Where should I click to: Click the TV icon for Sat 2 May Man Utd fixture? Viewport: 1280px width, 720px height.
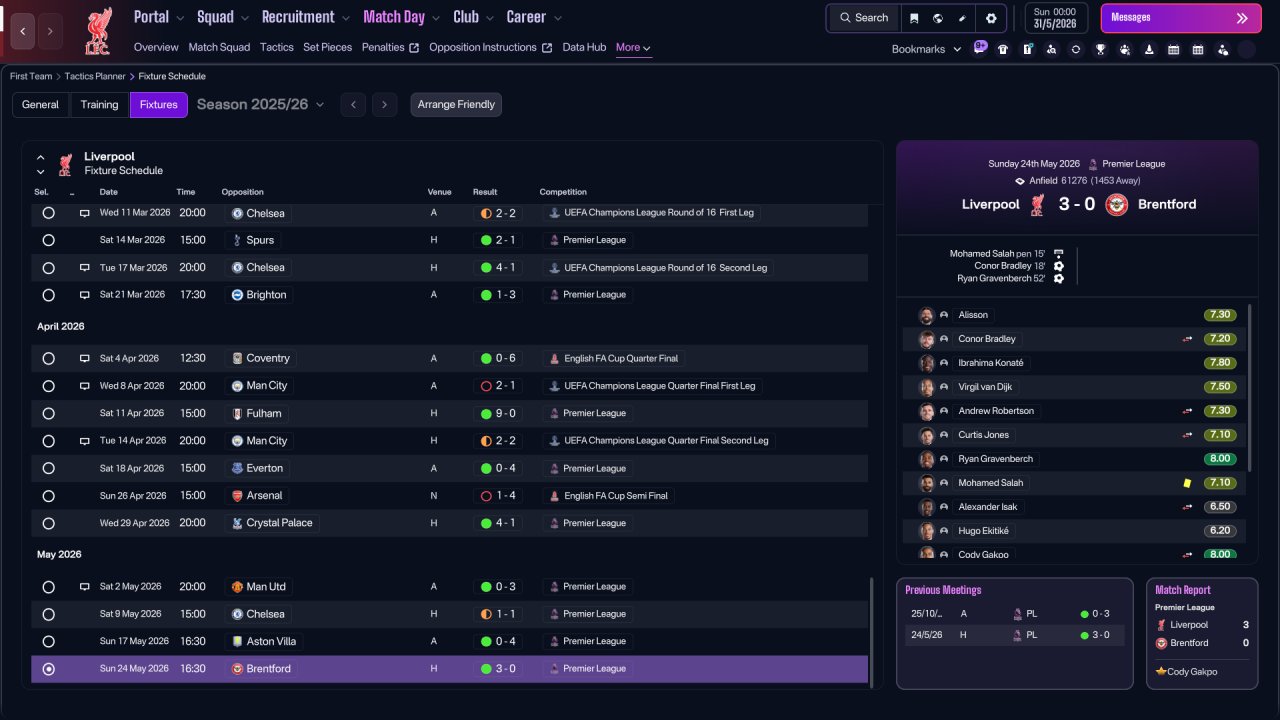coord(85,587)
